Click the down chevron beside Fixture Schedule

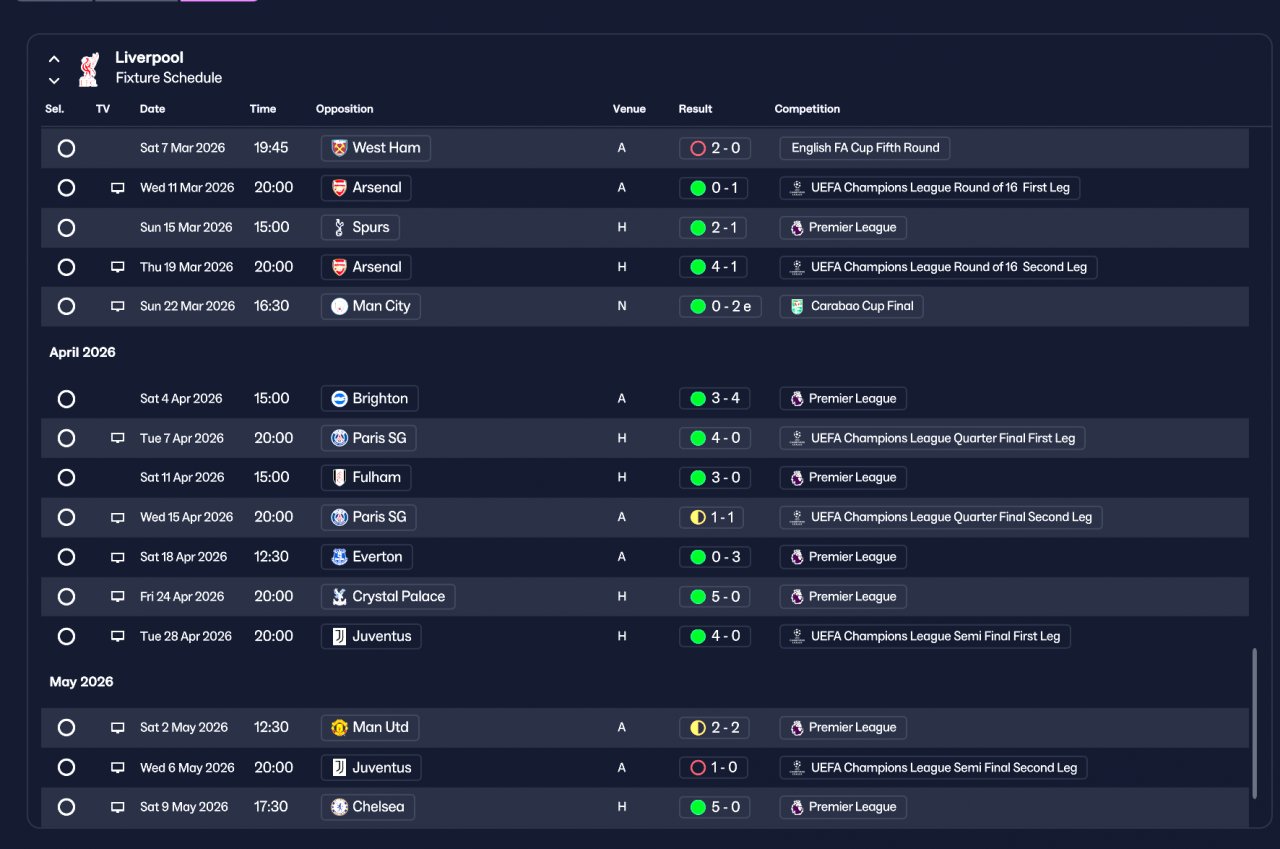pos(54,81)
